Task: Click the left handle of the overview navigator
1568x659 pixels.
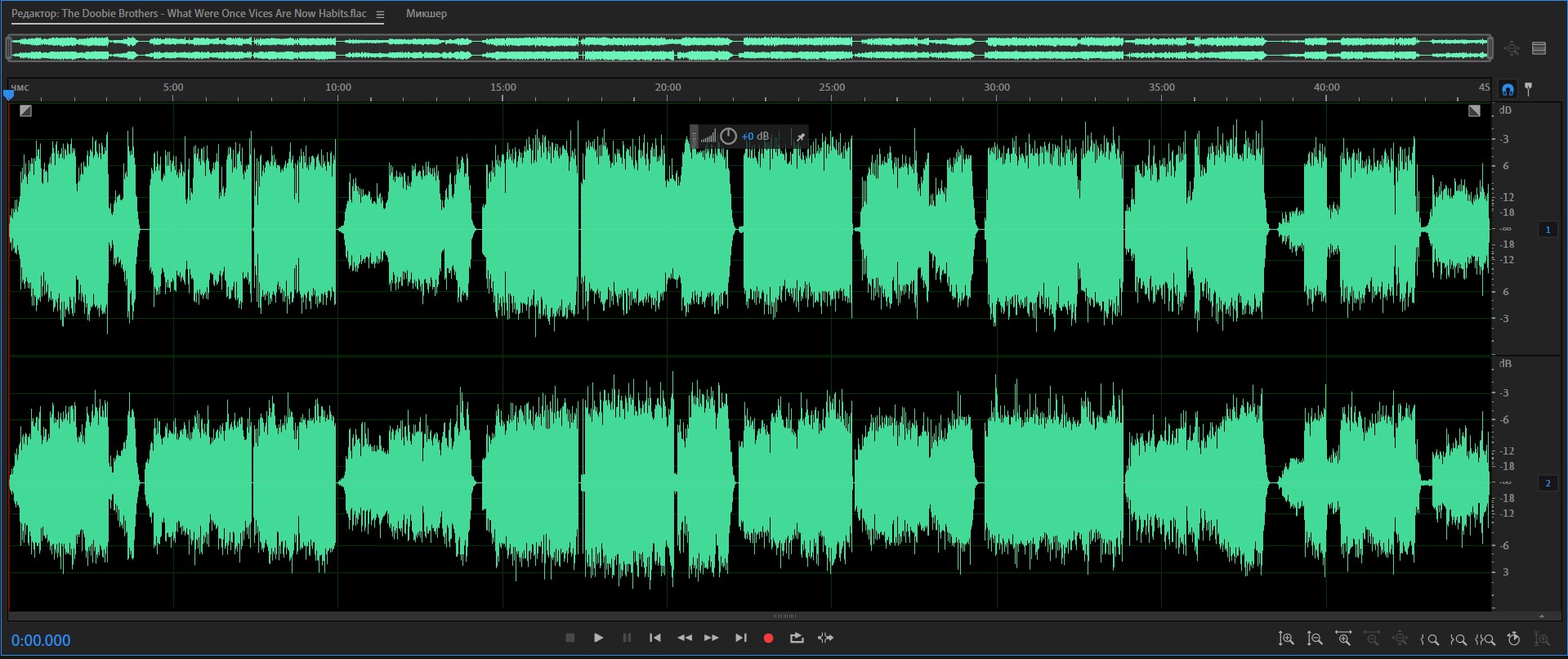Action: 9,48
